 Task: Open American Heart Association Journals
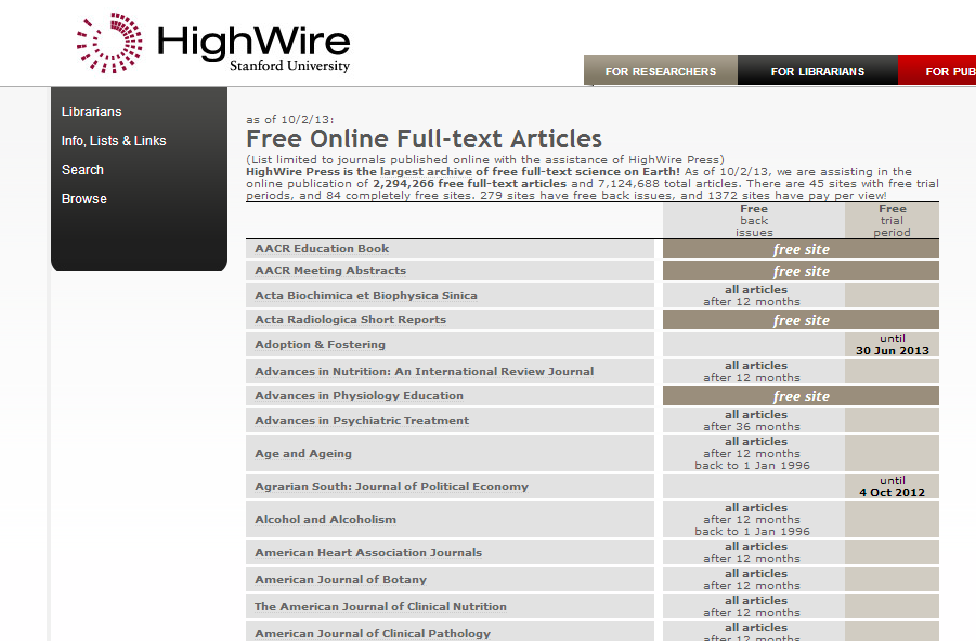(x=368, y=553)
